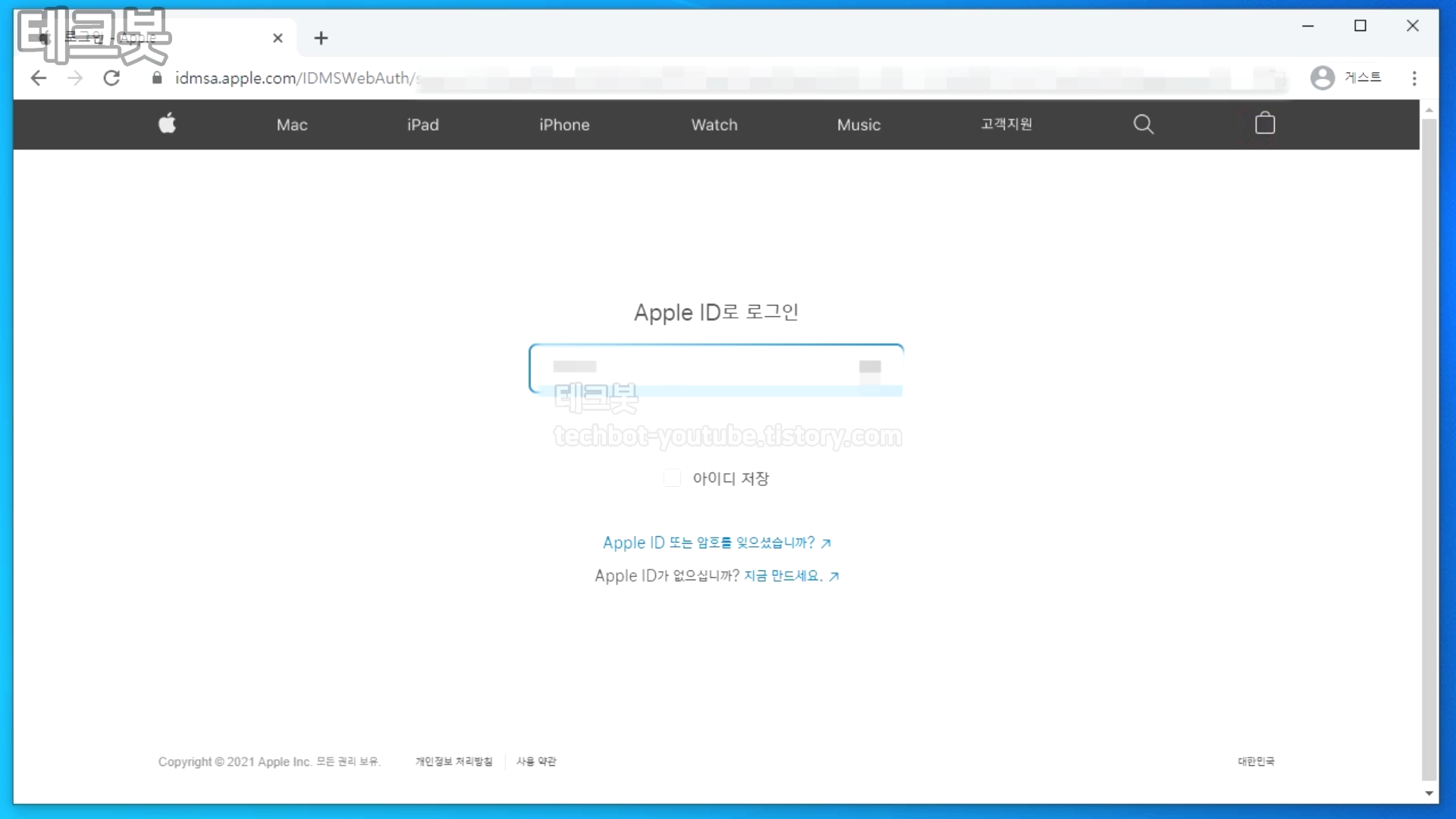Open 사용 약관 terms link
The height and width of the screenshot is (819, 1456).
pyautogui.click(x=536, y=761)
